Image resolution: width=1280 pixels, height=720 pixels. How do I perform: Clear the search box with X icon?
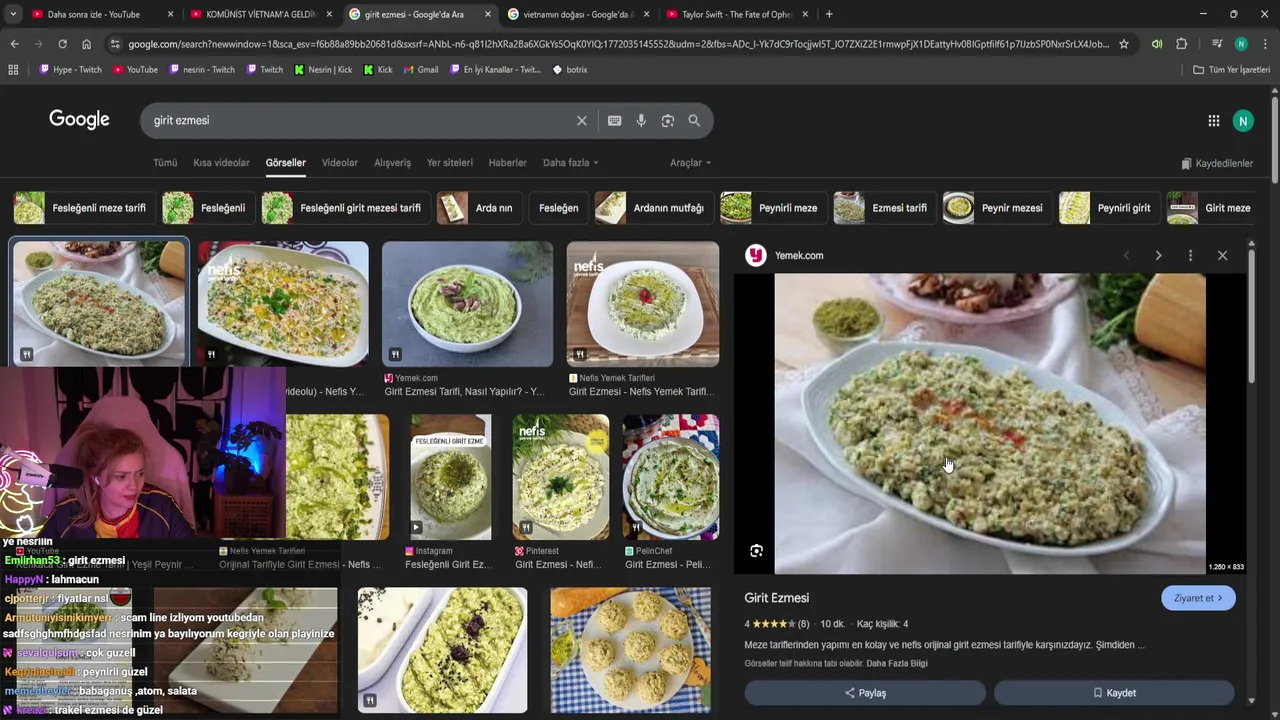[x=581, y=121]
